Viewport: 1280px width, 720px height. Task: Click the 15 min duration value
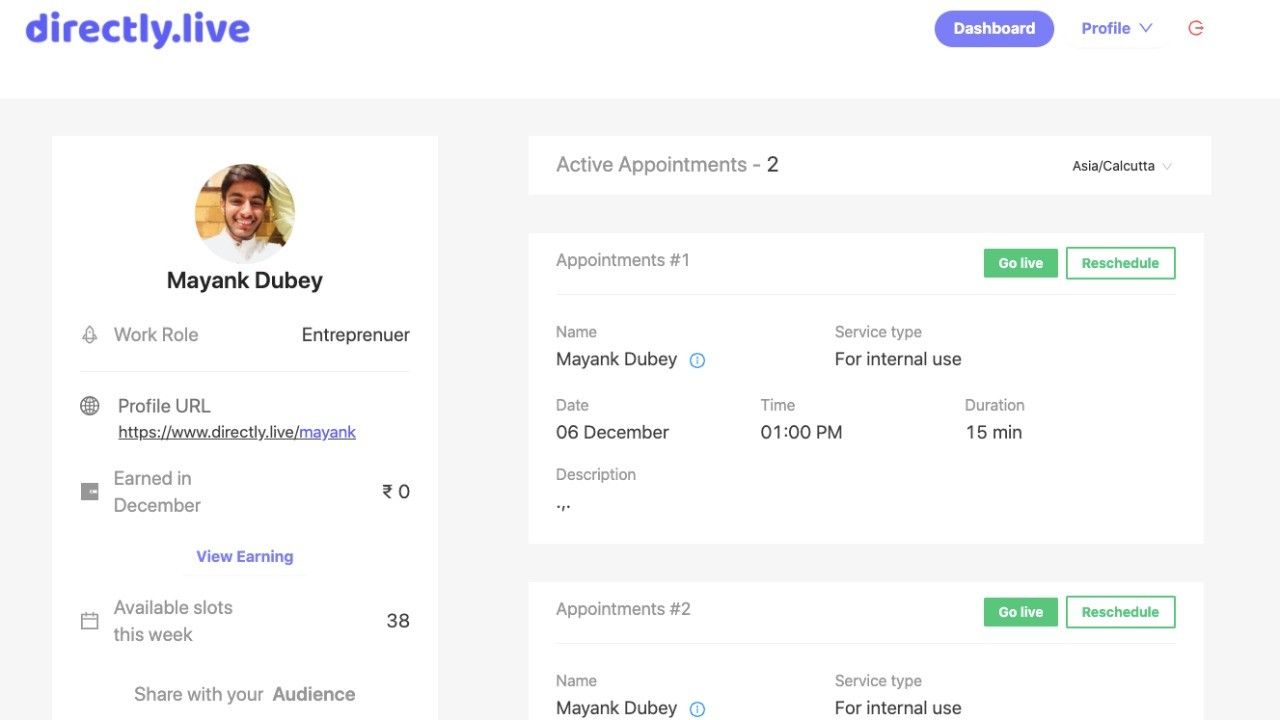coord(994,433)
